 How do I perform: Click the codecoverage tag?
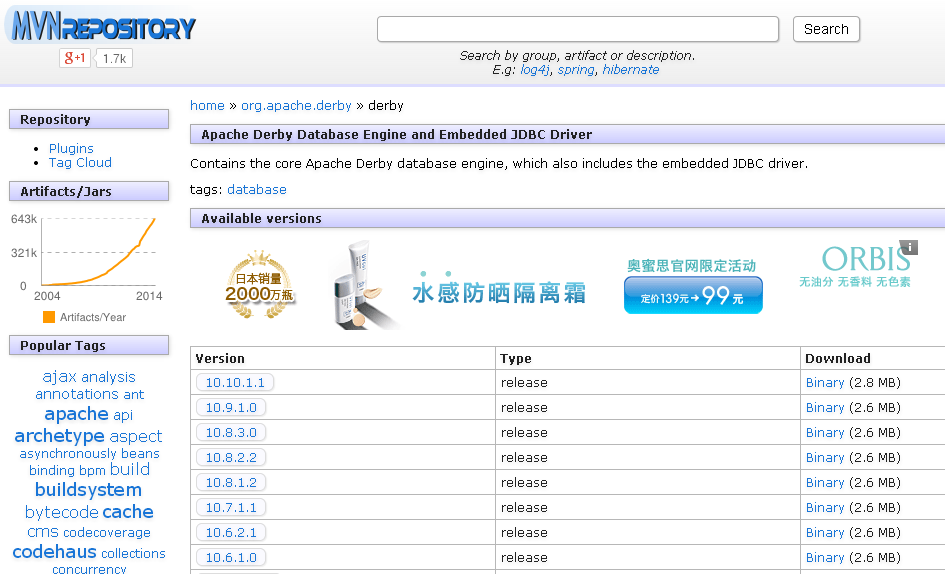(107, 532)
